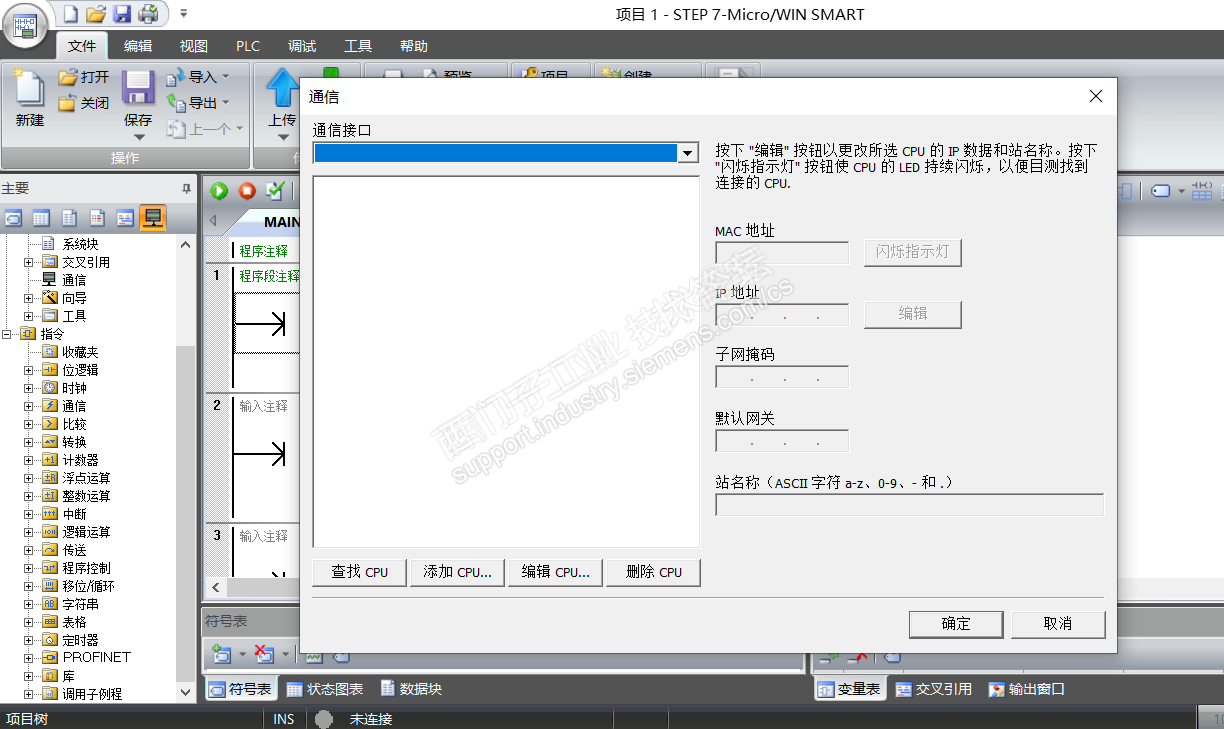The height and width of the screenshot is (729, 1224).
Task: Expand the 位逻辑 instruction folder
Action: [x=28, y=370]
